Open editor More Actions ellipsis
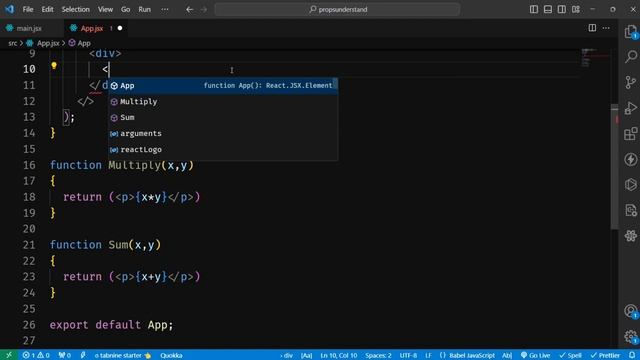This screenshot has width=640, height=360. 606,28
